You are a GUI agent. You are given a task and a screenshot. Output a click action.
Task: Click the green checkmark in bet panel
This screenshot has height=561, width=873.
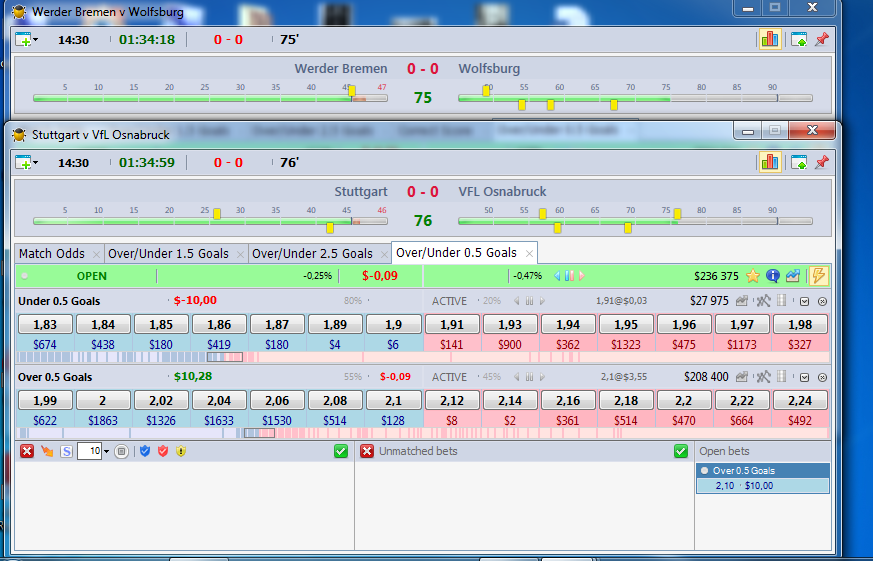coord(341,451)
